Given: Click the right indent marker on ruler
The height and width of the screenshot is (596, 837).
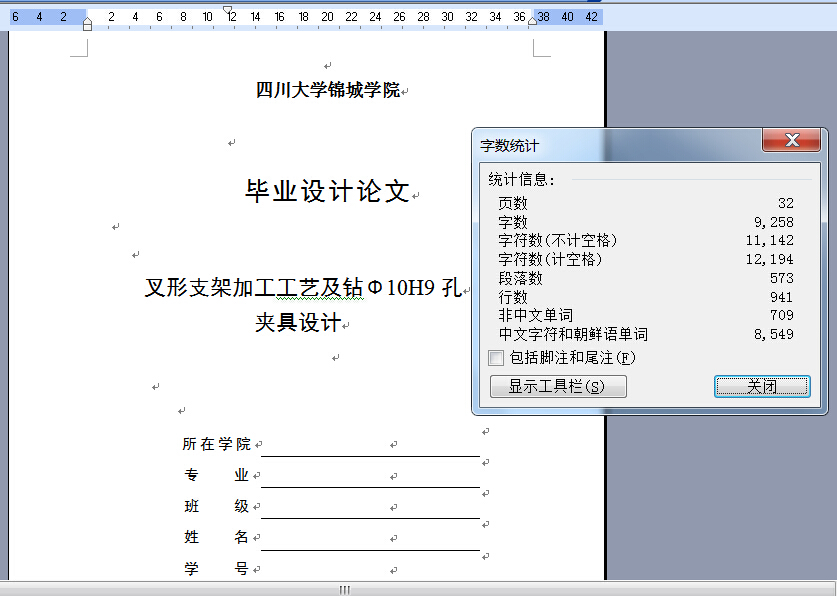Looking at the screenshot, I should (532, 21).
